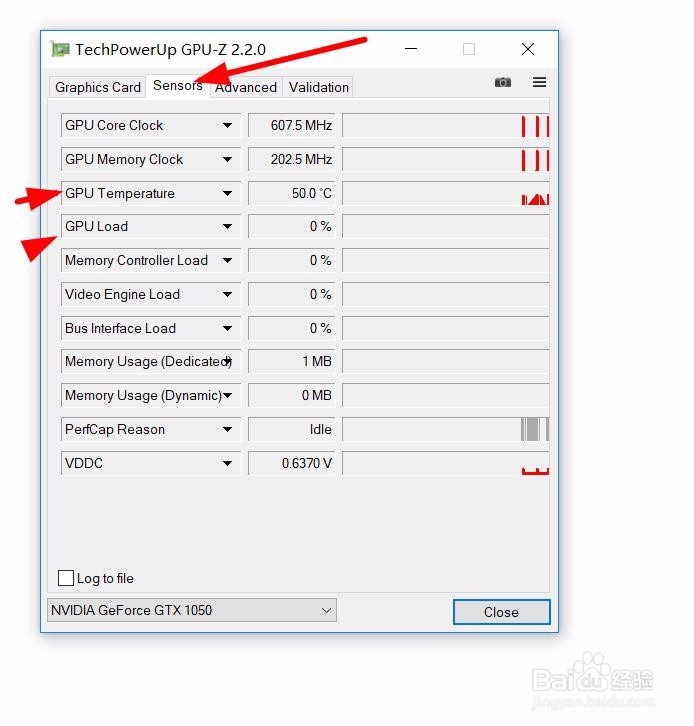Click the 607.5 MHz value
Image resolution: width=694 pixels, height=726 pixels.
click(x=291, y=125)
